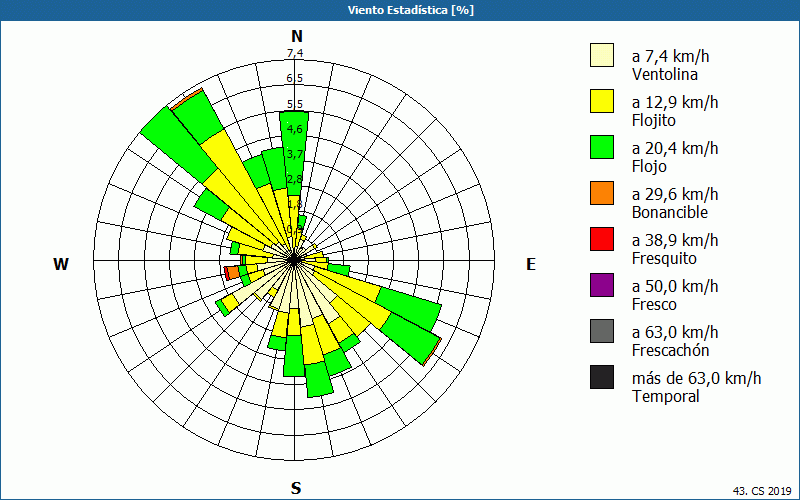Click the orange Bonancible legend swatch

point(602,193)
